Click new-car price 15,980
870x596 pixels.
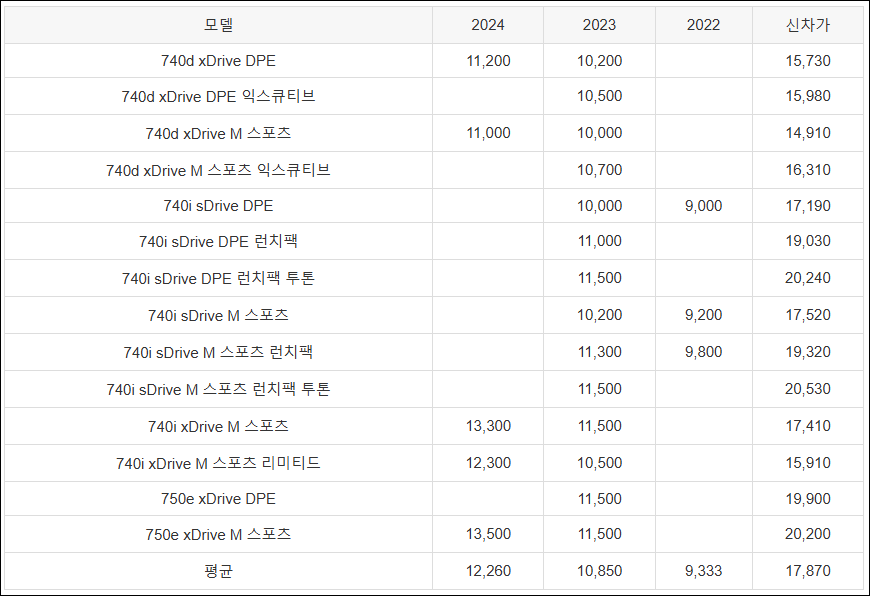(x=808, y=96)
